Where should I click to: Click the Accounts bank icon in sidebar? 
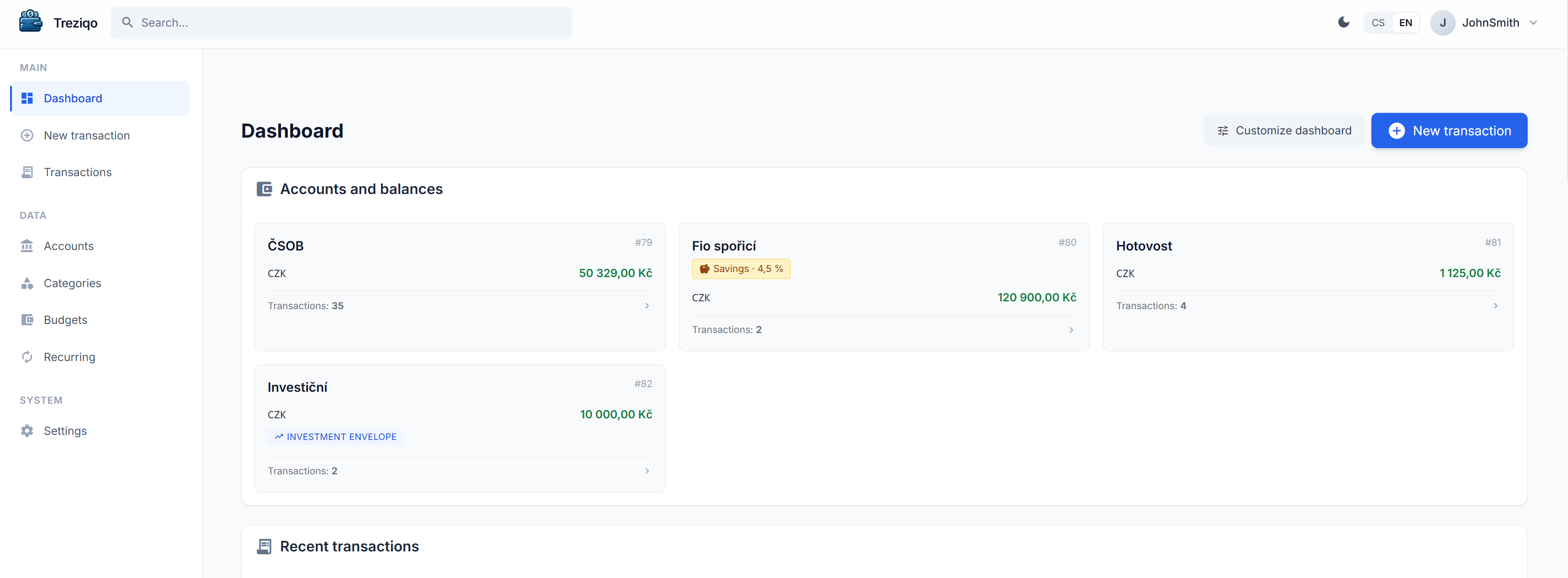[28, 246]
